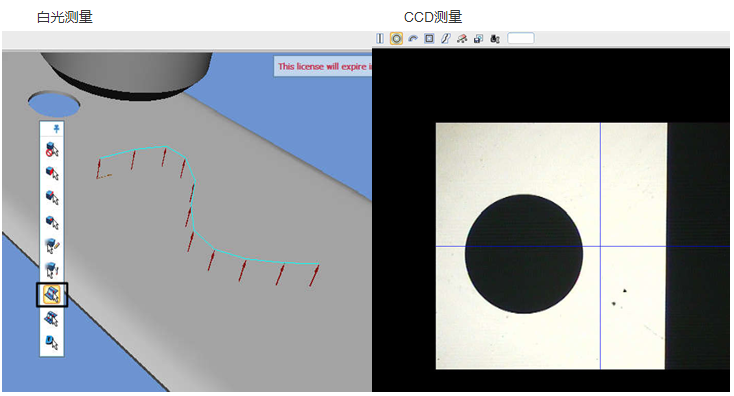The width and height of the screenshot is (734, 396).
Task: Click the eraser clear points tool
Action: [462, 38]
